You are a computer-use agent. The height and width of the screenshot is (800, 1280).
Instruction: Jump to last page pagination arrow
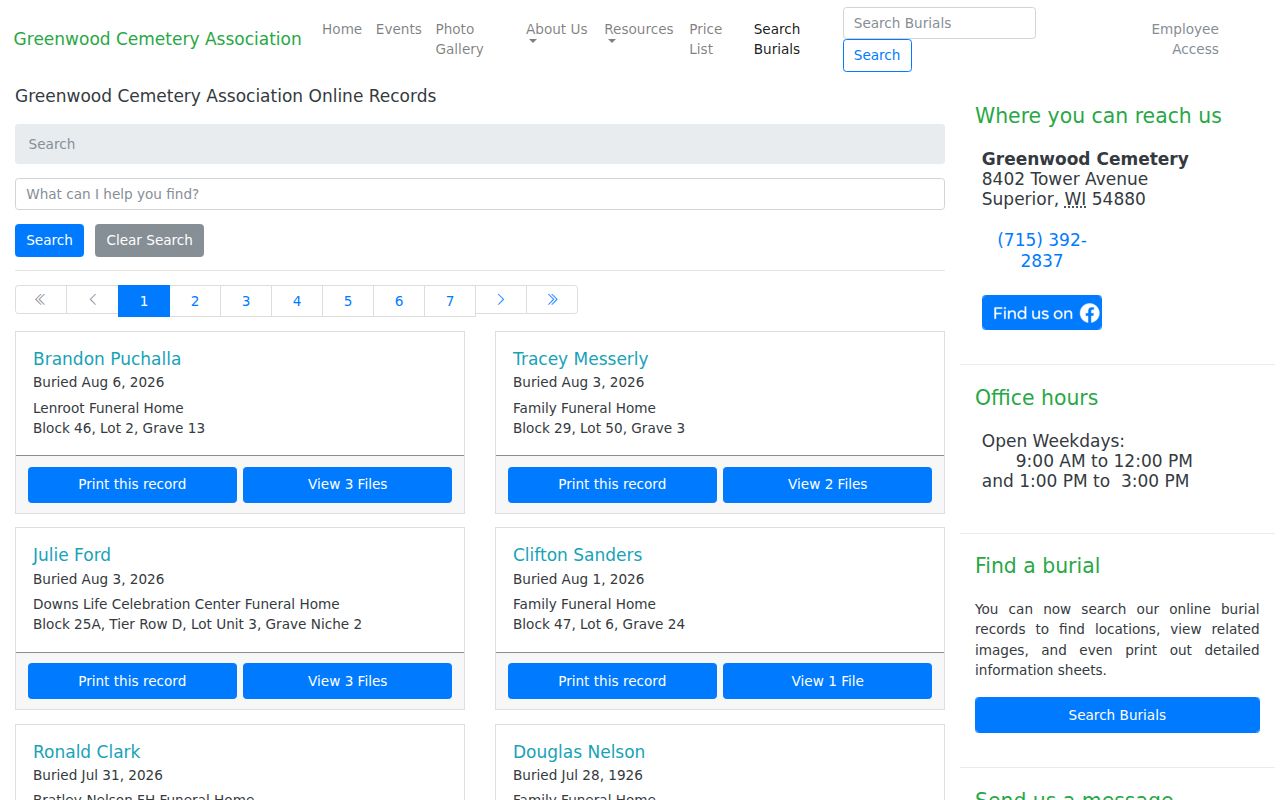coord(552,300)
